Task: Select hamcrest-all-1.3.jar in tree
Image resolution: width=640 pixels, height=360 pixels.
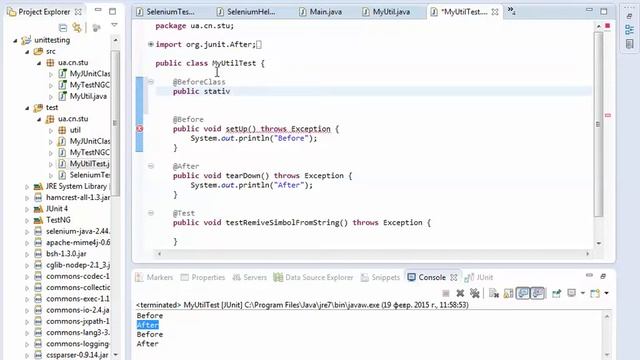Action: click(x=72, y=198)
